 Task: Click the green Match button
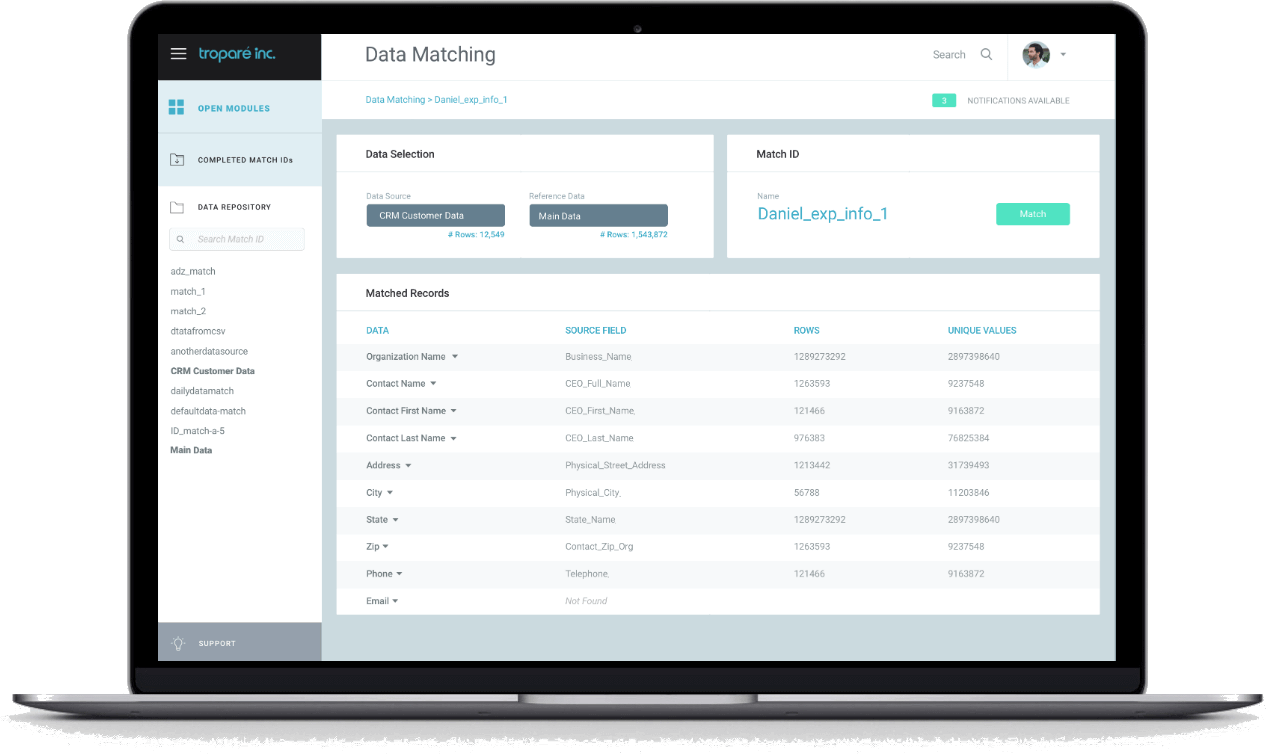coord(1032,214)
